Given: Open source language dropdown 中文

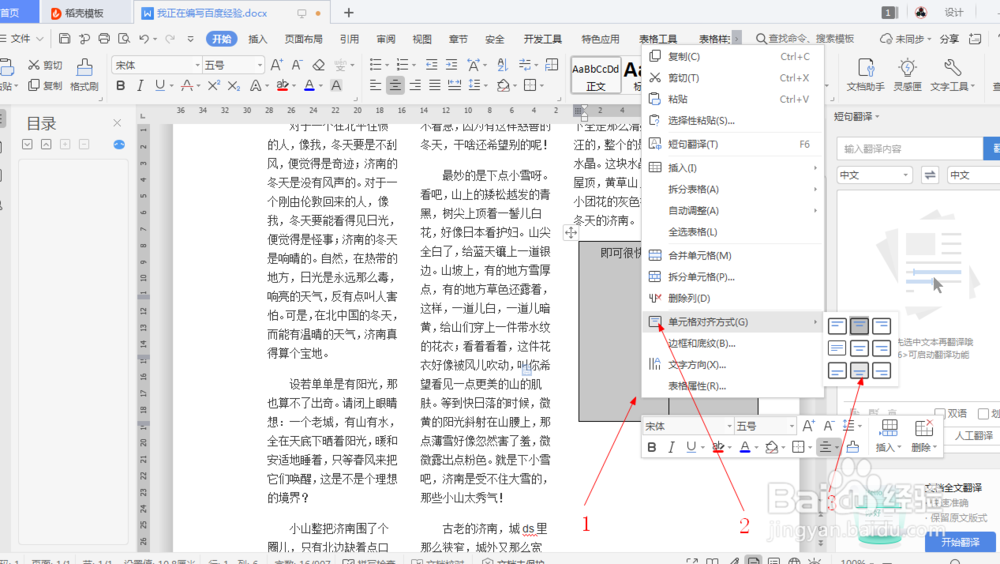Looking at the screenshot, I should [874, 175].
